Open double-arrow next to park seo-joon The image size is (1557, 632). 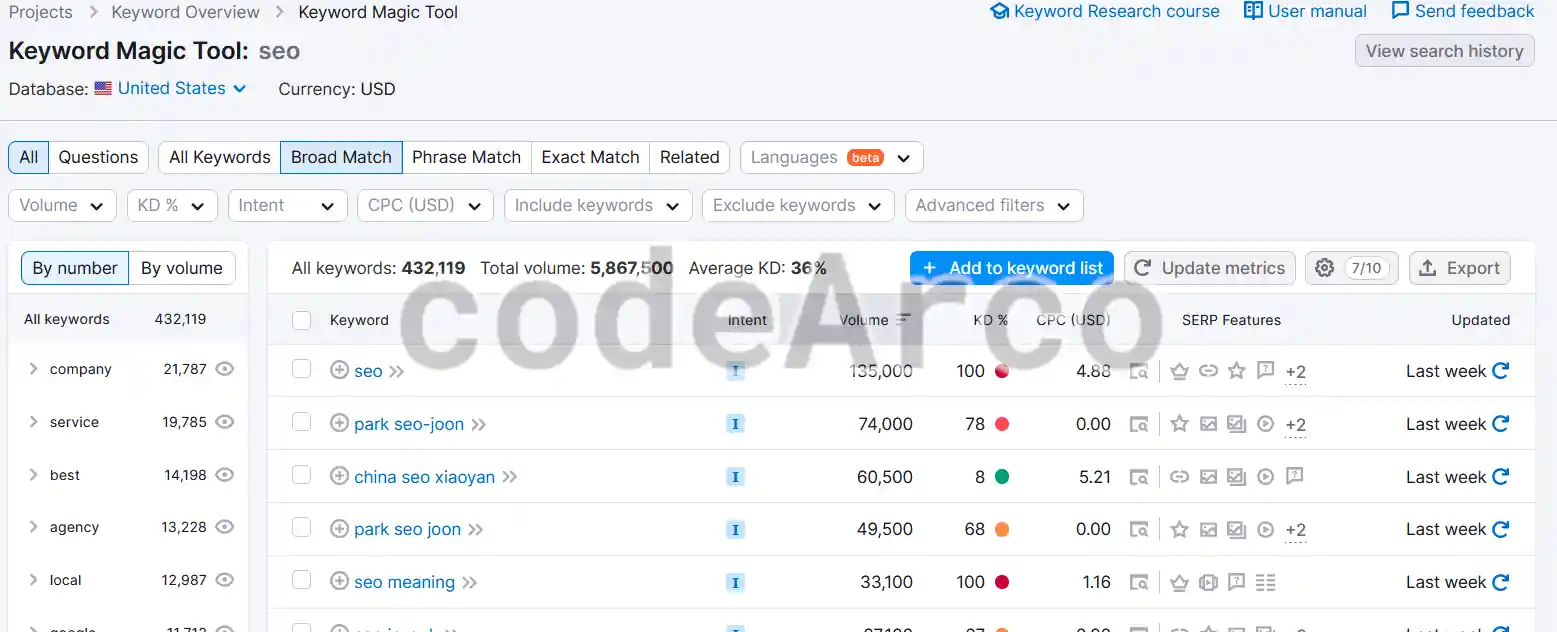[x=478, y=425]
